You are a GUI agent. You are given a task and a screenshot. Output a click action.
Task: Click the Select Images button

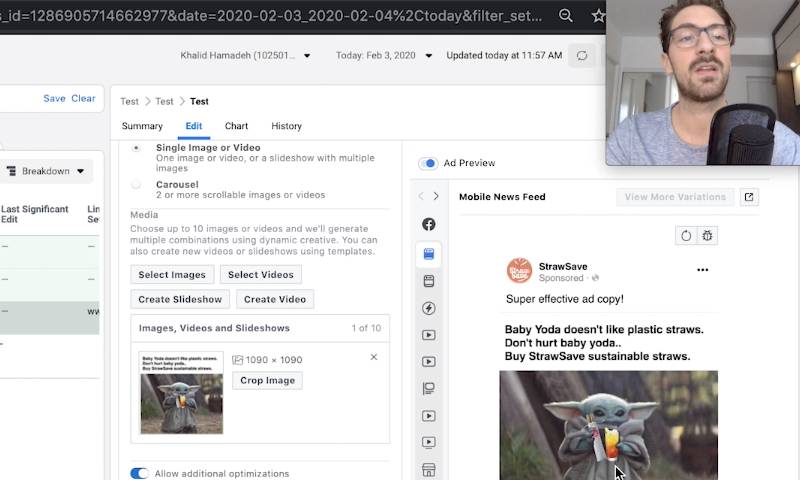(172, 274)
